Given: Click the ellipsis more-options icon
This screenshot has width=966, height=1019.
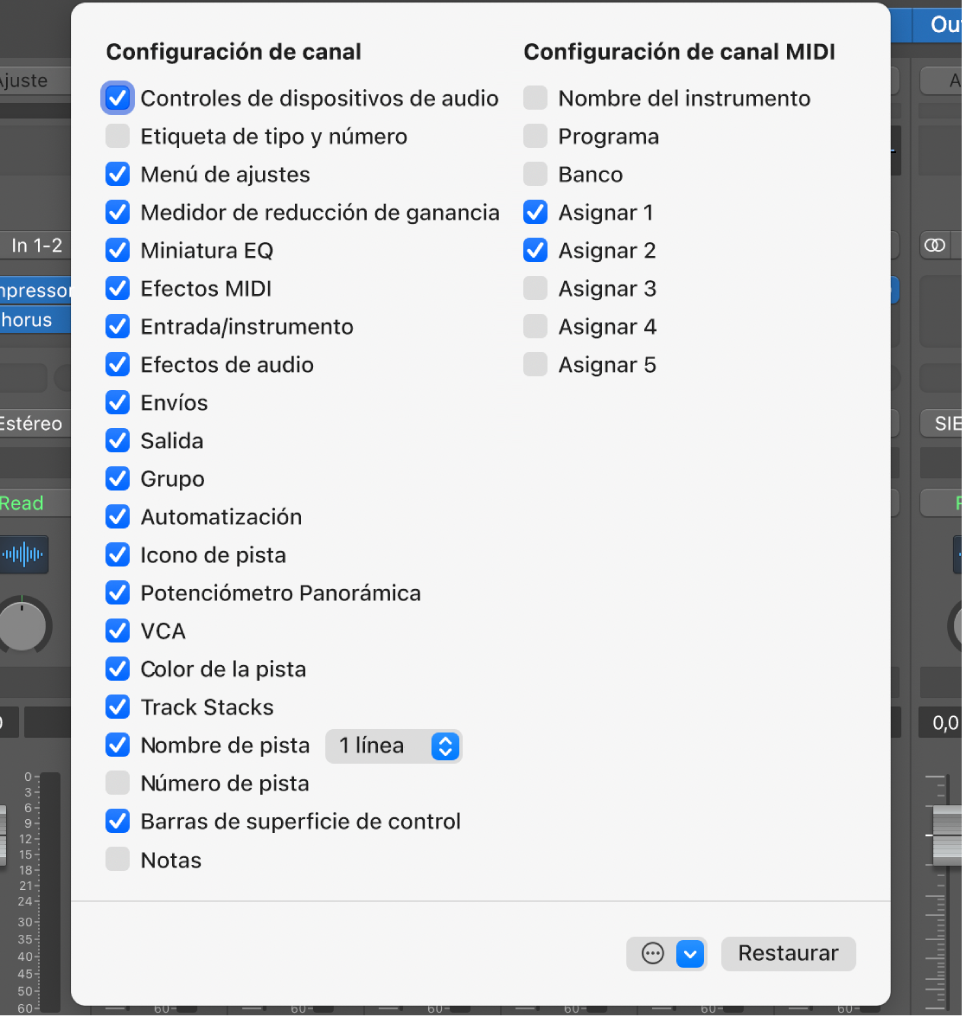Looking at the screenshot, I should [652, 954].
